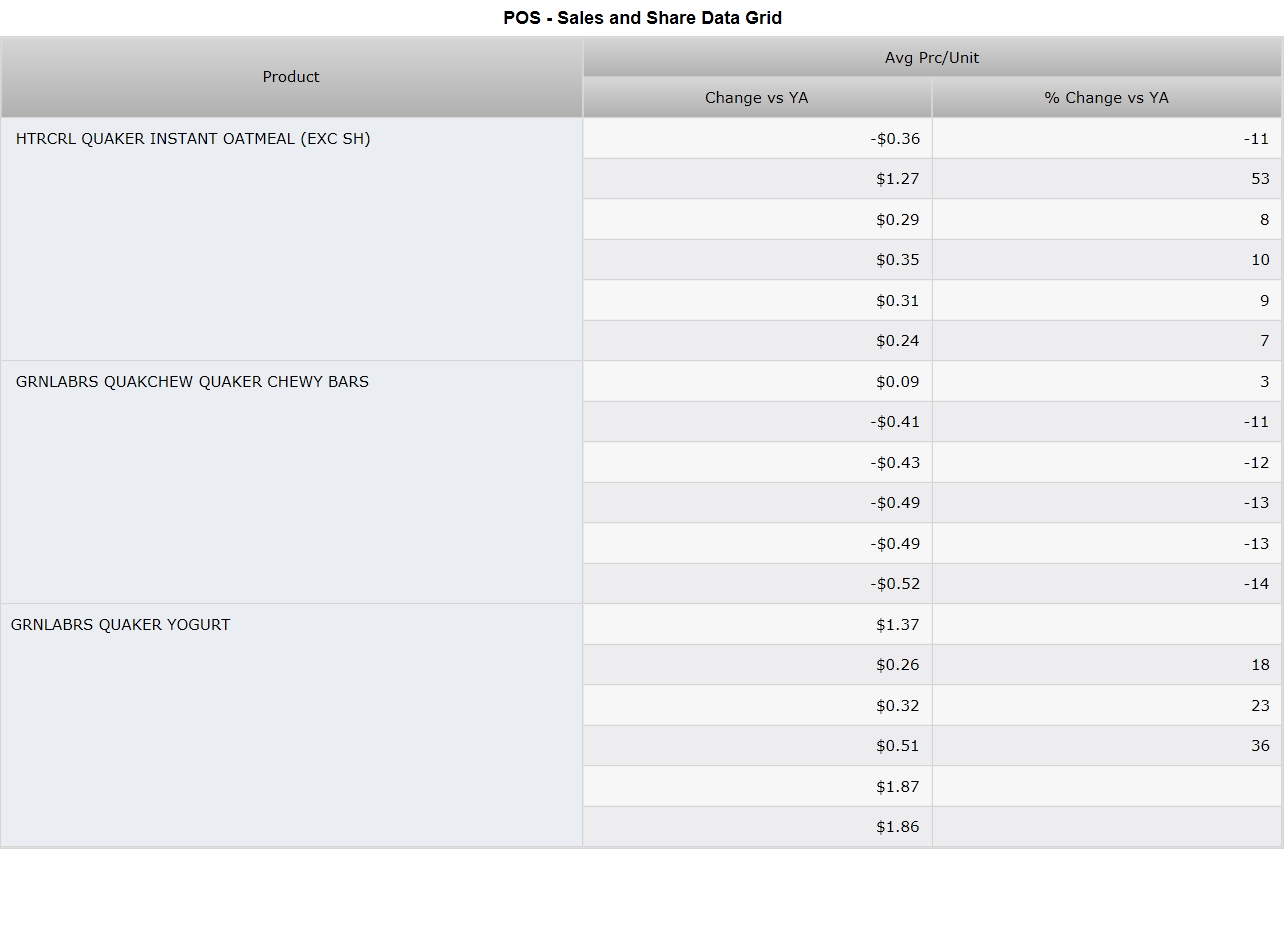Select GRNLABRS QUAKCHEW QUAKER CHEWY BARS product

coord(292,482)
